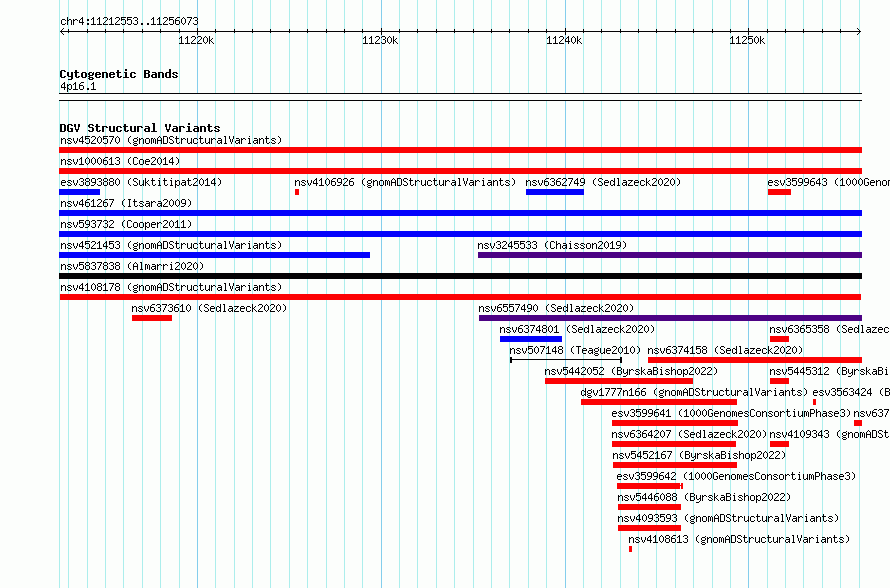Select the Cytogenetic Bands track title
The height and width of the screenshot is (588, 890).
pyautogui.click(x=119, y=74)
